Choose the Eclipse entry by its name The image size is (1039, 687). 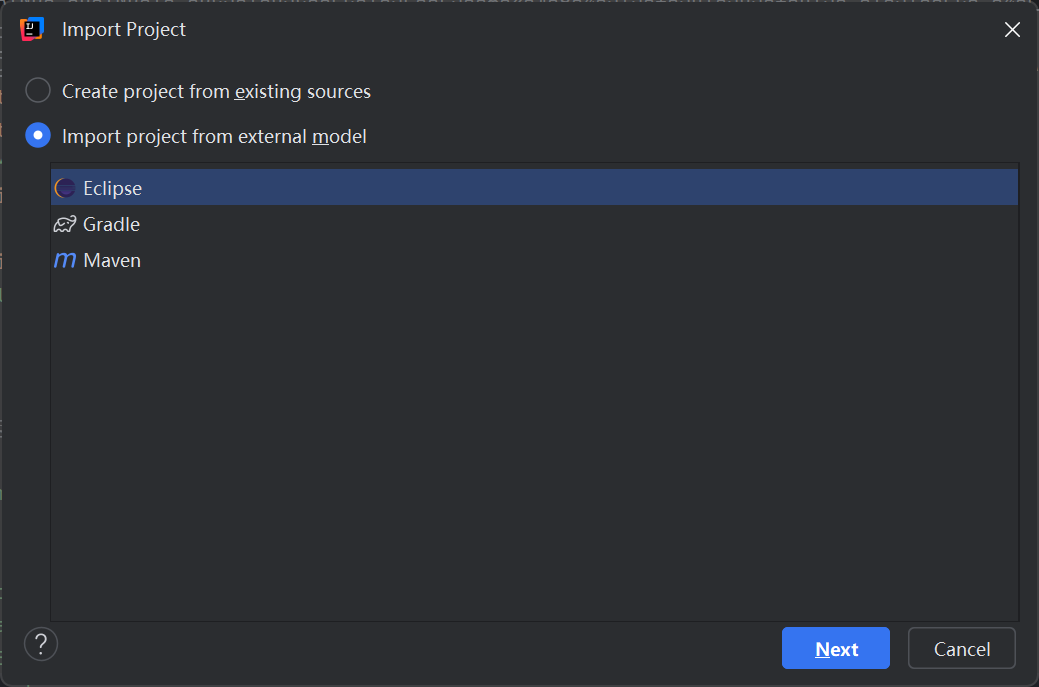[112, 189]
